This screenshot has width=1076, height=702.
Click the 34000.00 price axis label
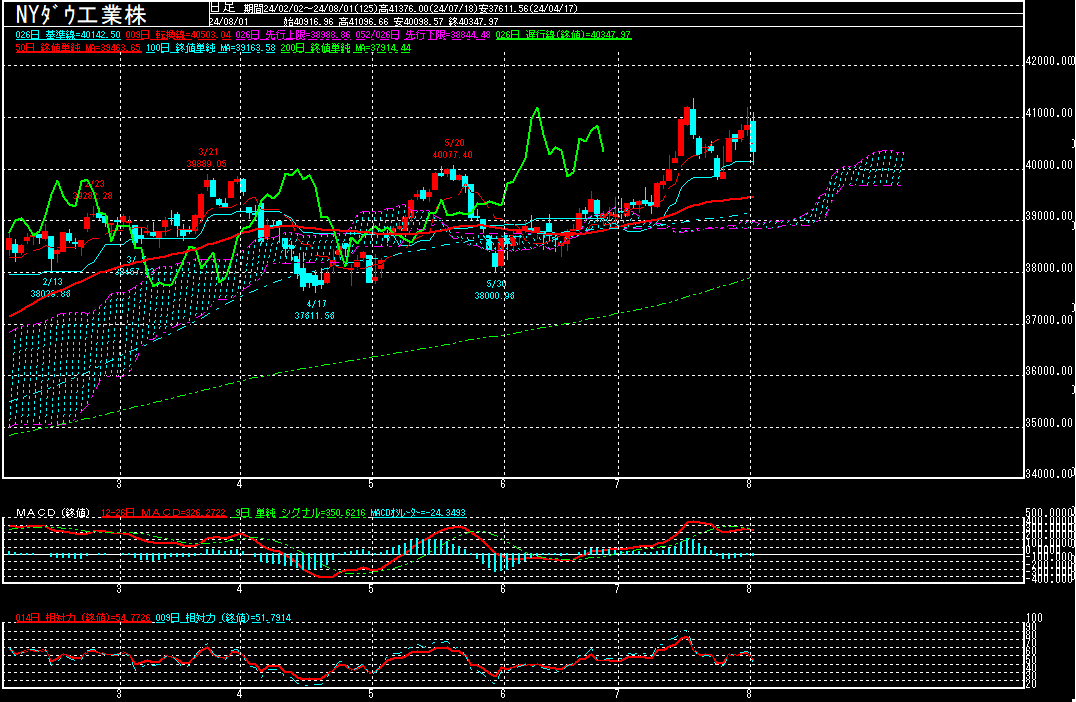click(x=1049, y=473)
